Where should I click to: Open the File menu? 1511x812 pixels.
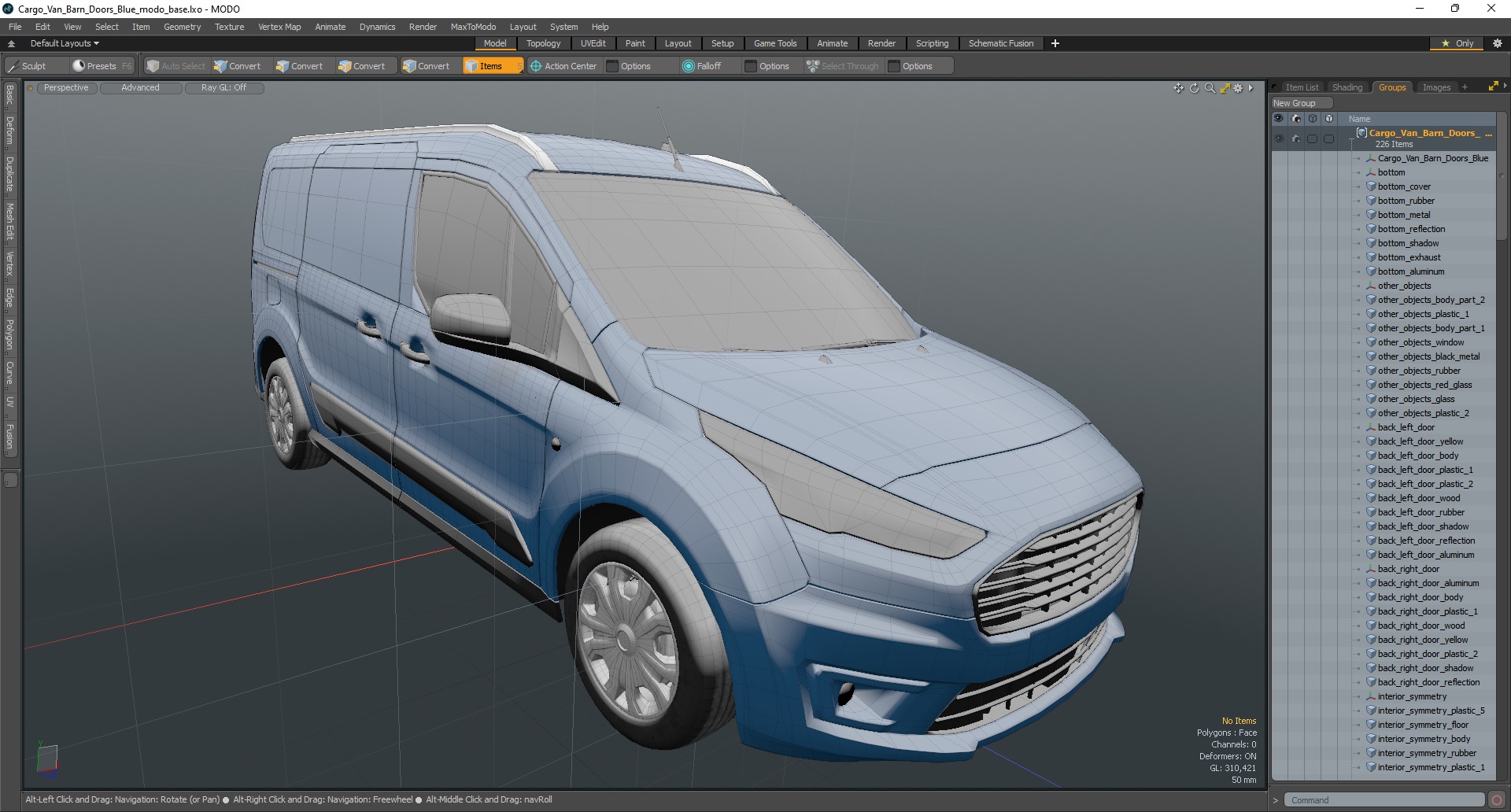pos(15,27)
